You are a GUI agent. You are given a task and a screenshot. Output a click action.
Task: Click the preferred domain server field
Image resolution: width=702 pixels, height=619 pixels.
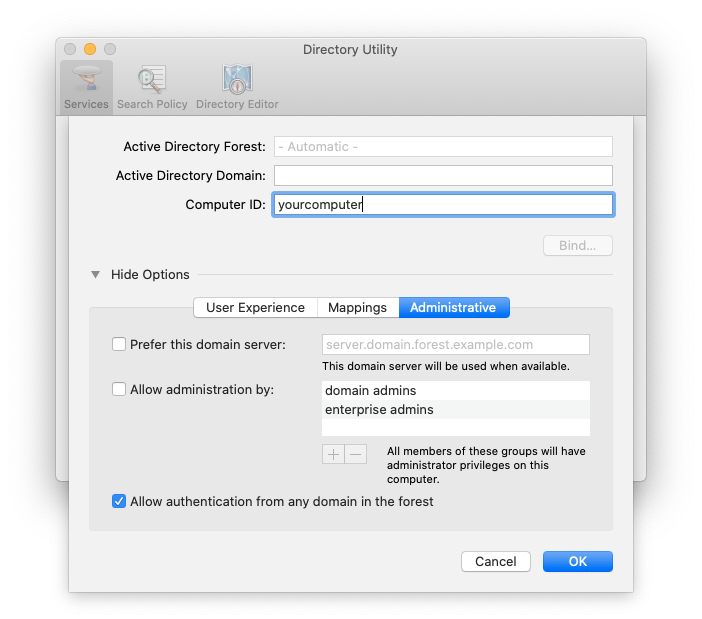pos(456,344)
